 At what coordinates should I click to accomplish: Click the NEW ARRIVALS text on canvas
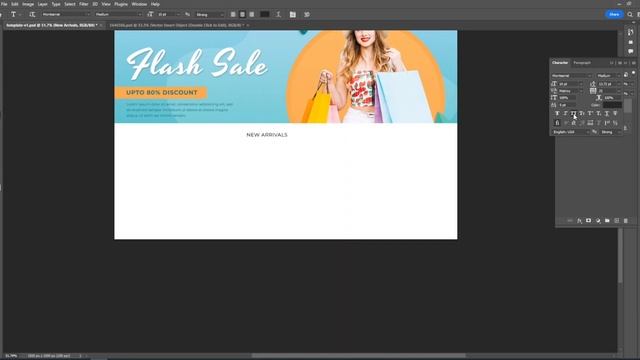tap(267, 135)
